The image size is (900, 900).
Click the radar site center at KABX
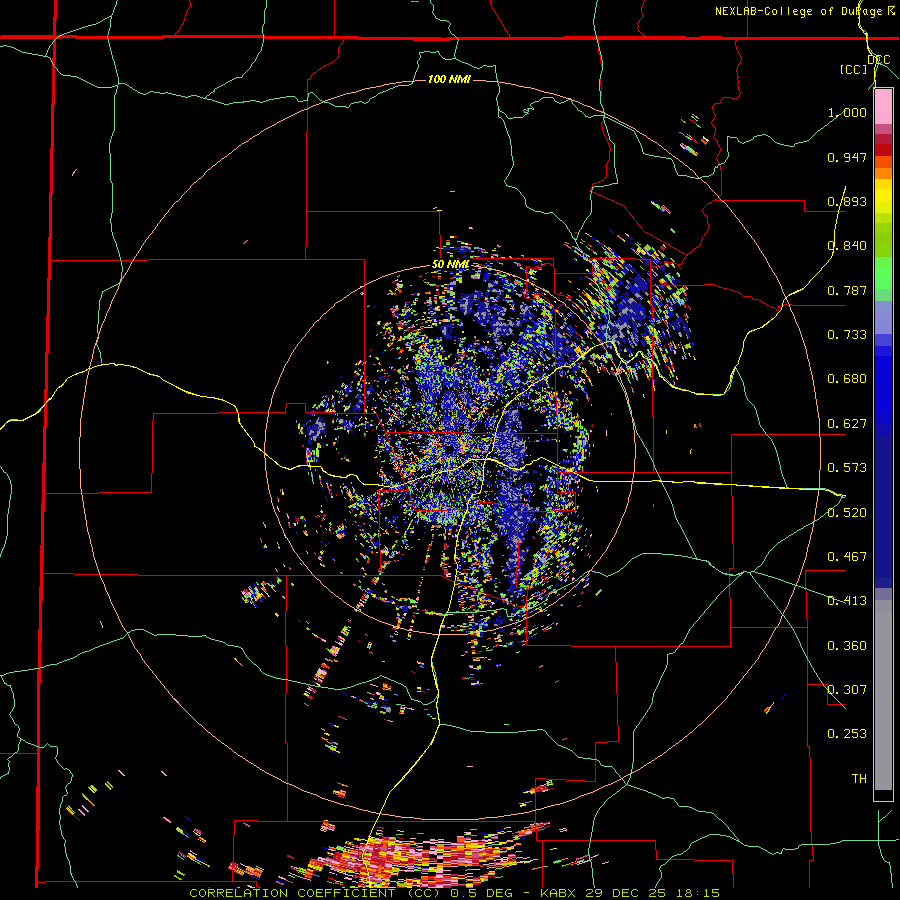(449, 447)
